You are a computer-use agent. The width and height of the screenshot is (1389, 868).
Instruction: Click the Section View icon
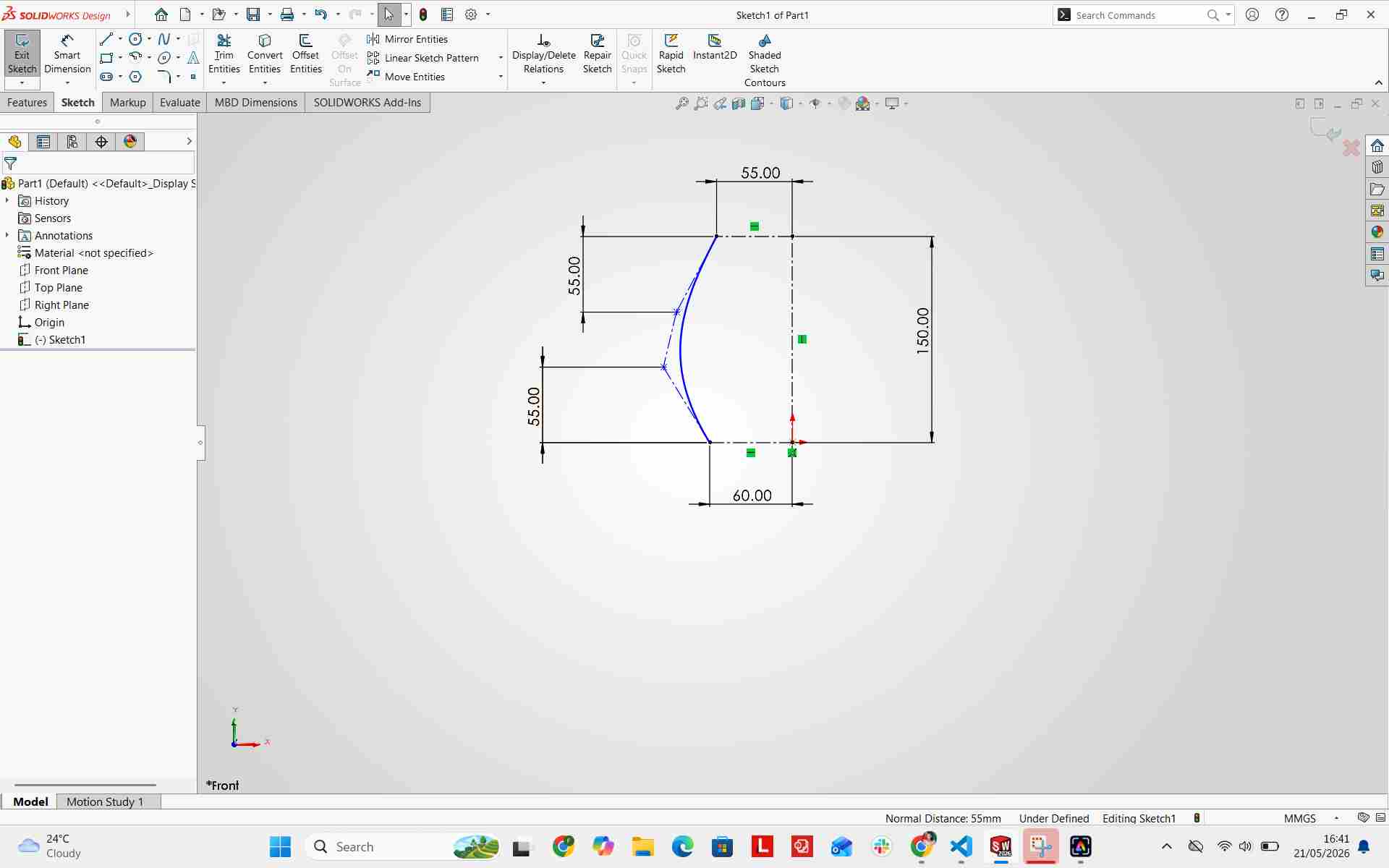click(x=739, y=103)
